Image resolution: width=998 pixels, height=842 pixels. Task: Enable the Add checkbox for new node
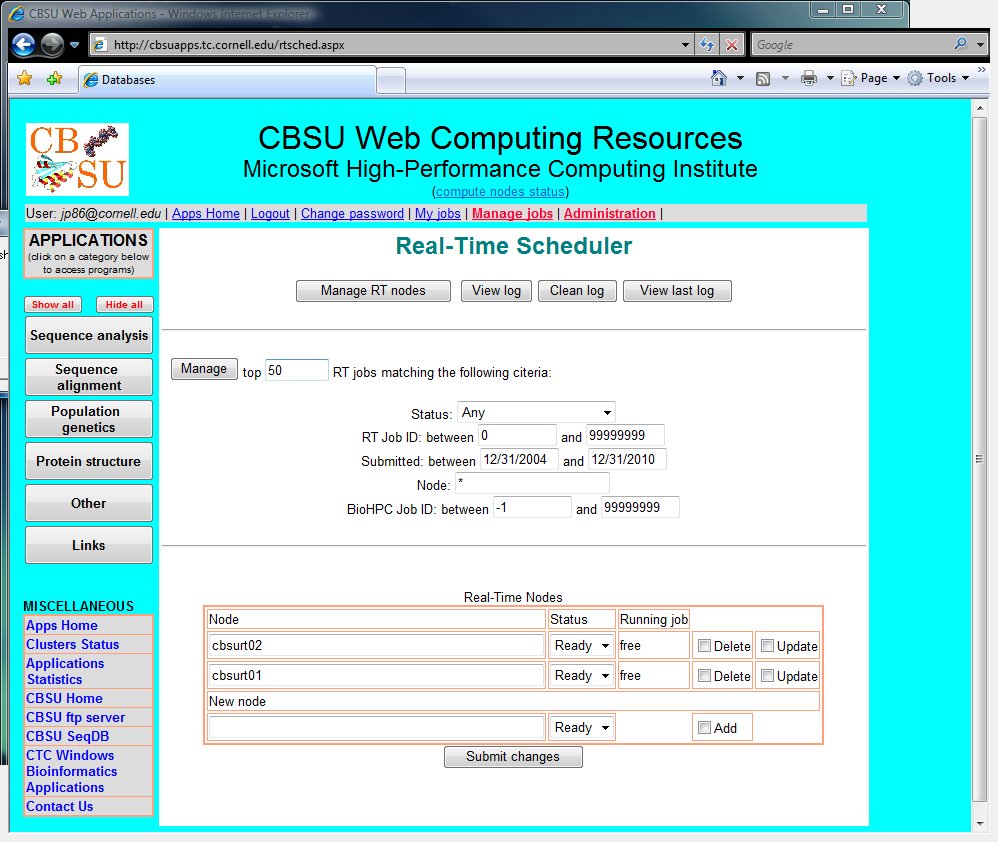[x=705, y=728]
